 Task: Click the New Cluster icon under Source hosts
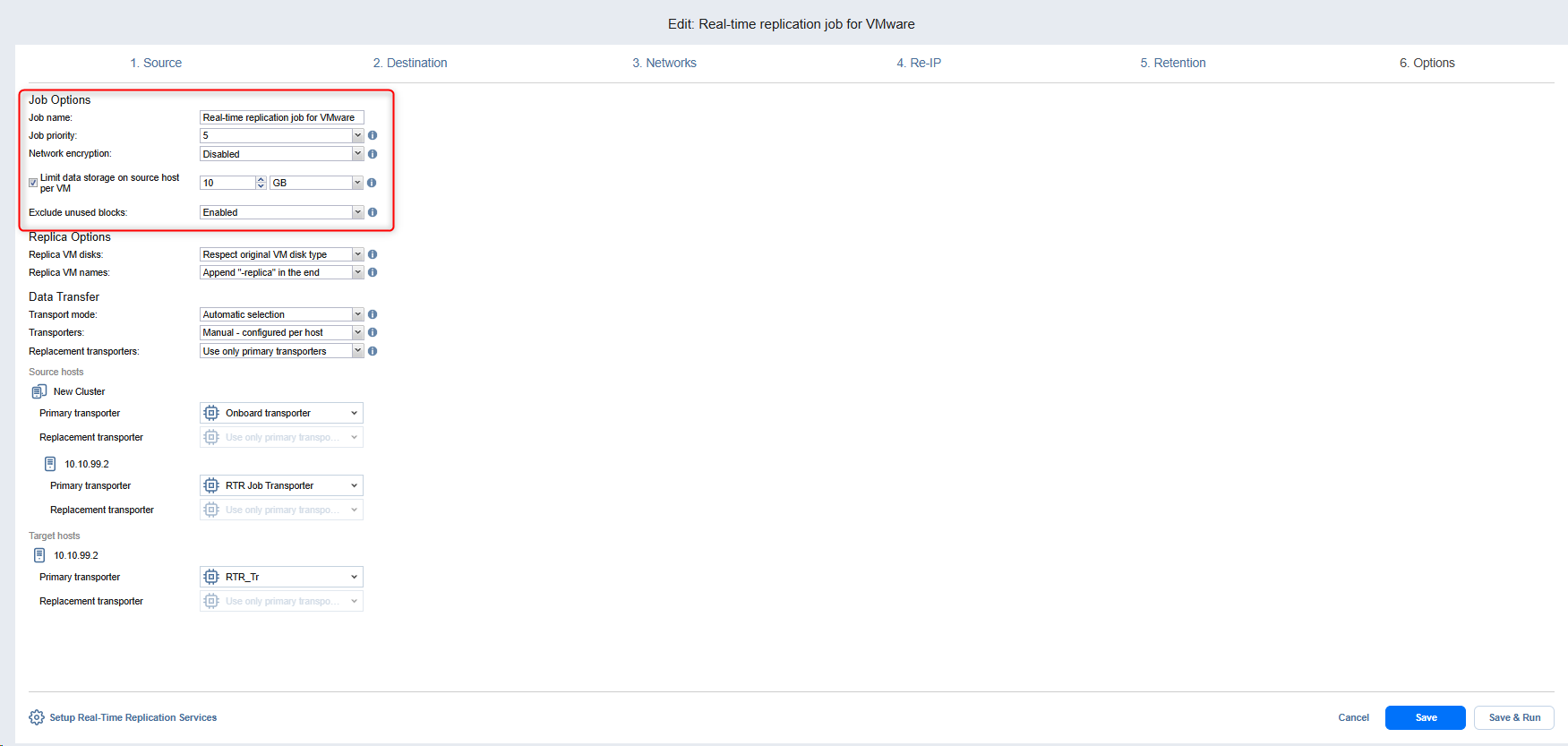point(39,391)
